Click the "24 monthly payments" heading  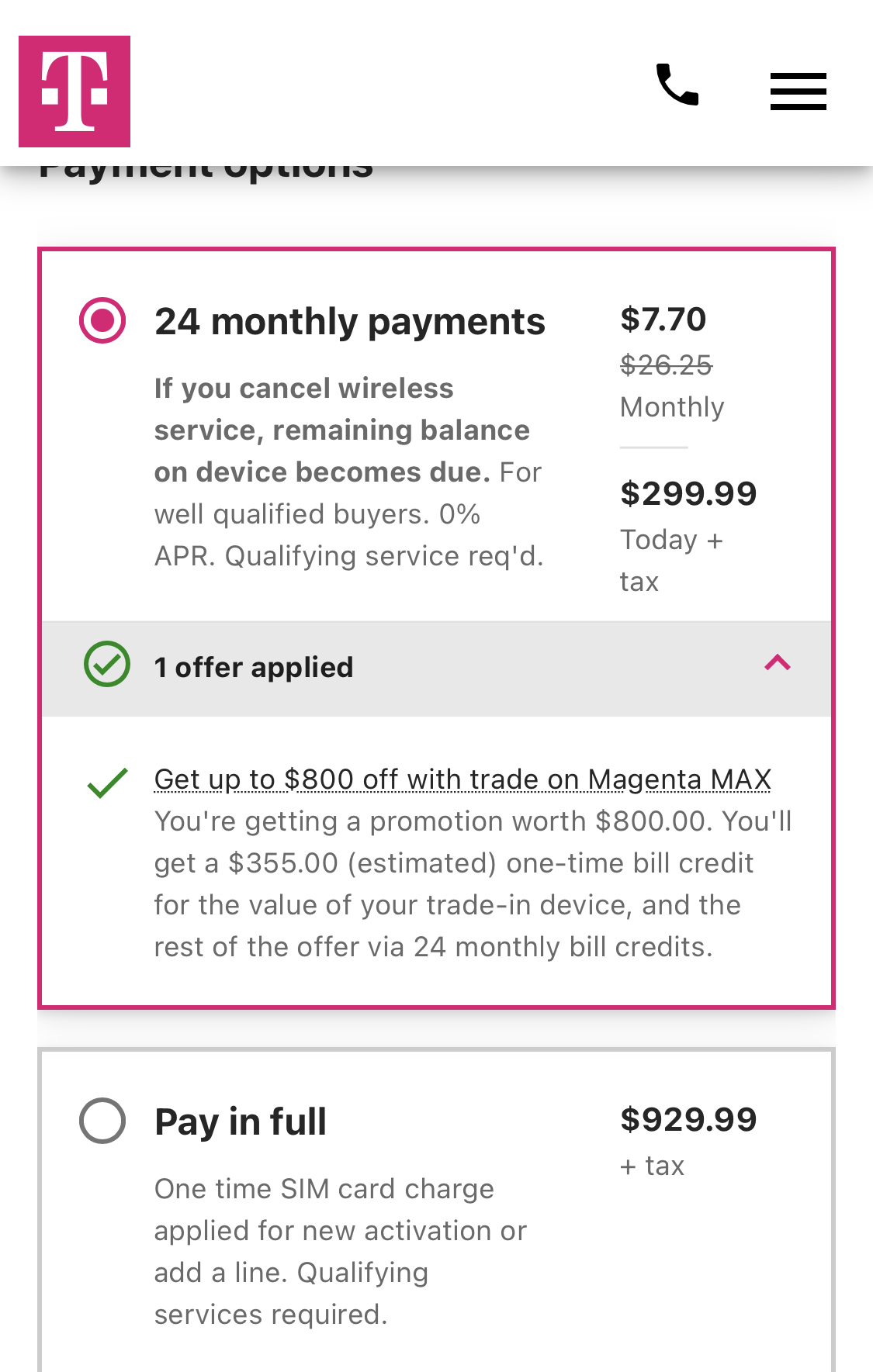[349, 322]
